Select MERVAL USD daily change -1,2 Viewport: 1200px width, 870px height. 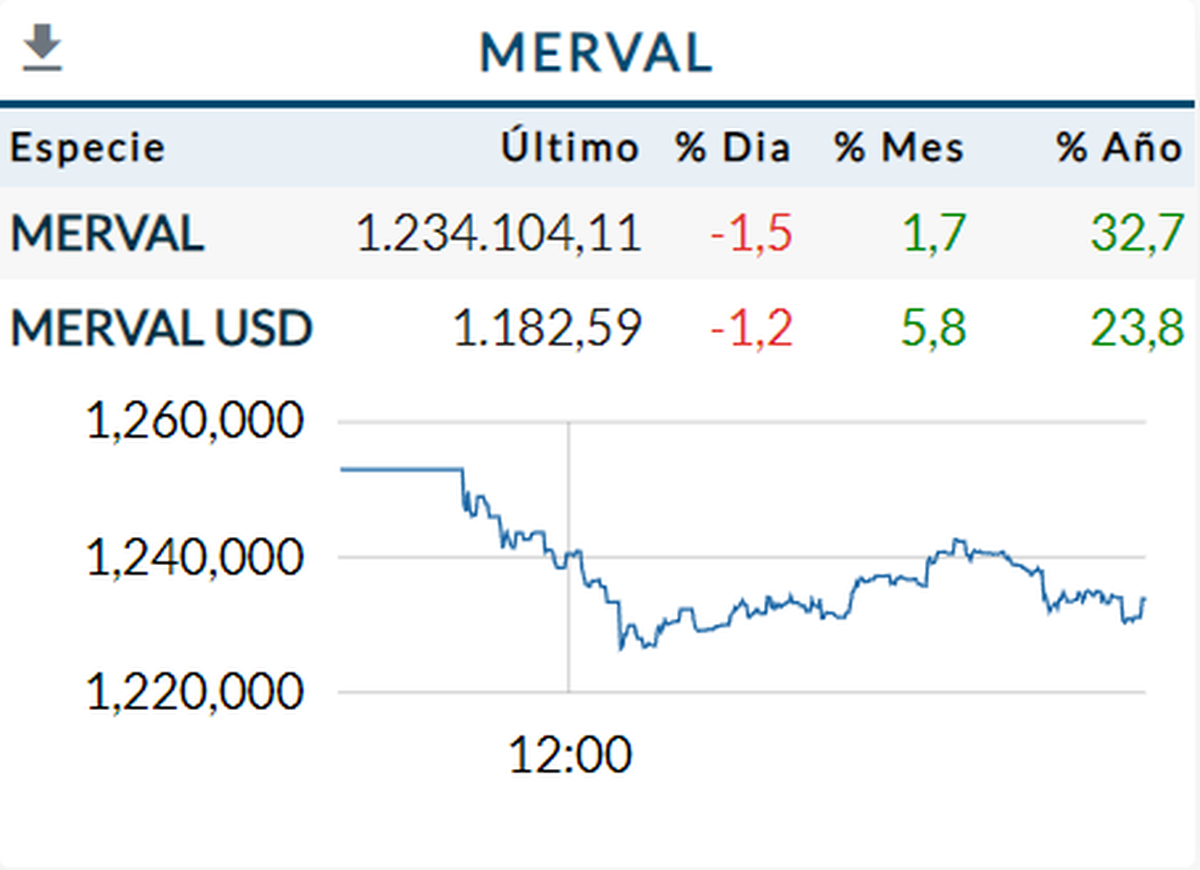[x=751, y=328]
